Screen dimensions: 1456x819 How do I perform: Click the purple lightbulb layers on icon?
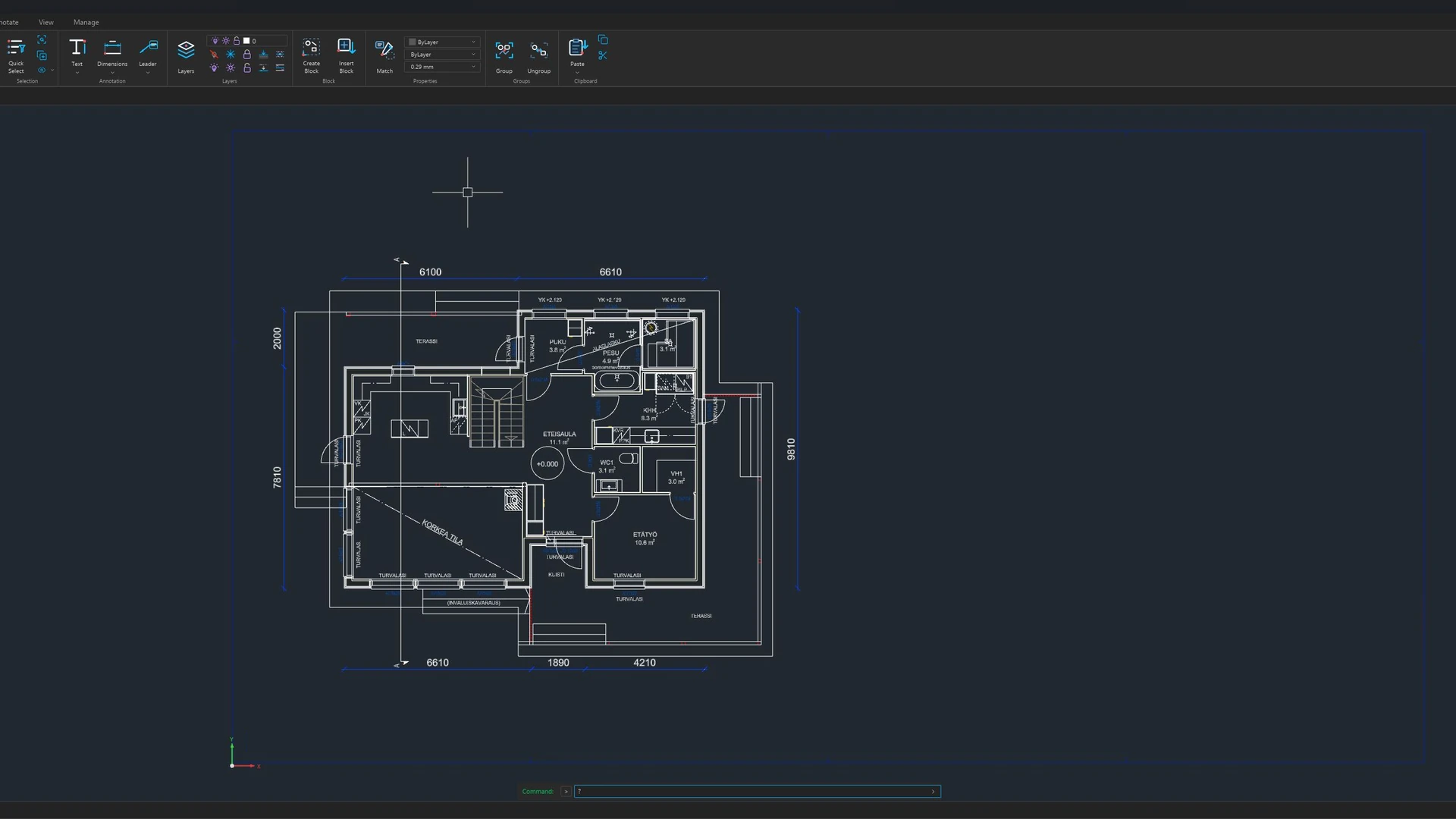[214, 67]
